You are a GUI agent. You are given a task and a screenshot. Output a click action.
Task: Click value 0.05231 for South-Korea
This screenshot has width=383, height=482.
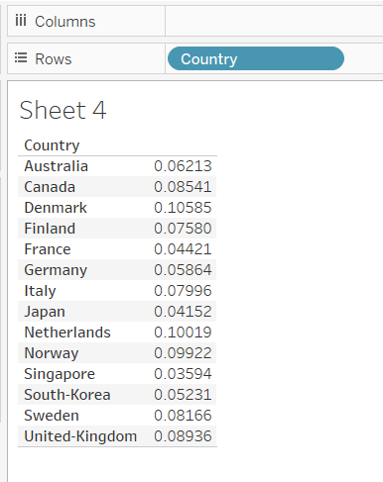point(183,395)
